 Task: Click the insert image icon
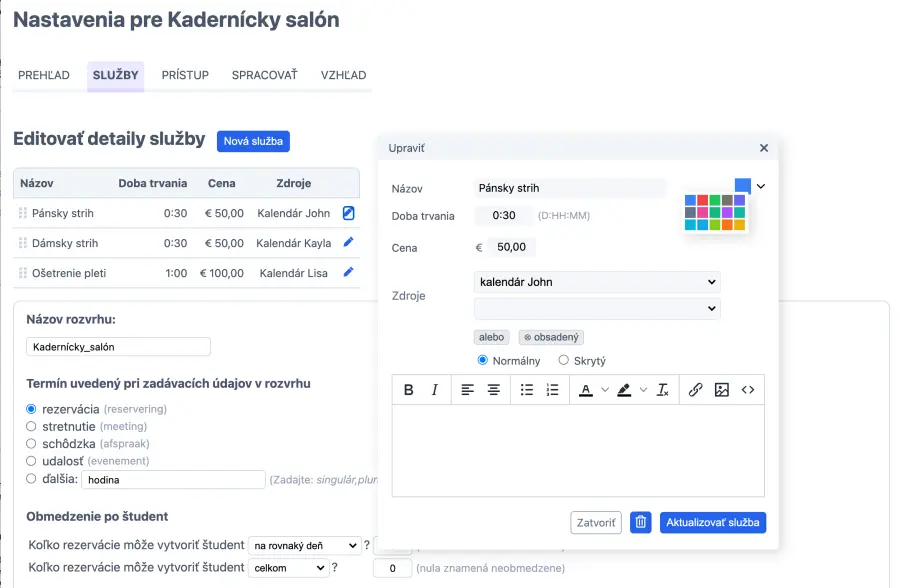[x=722, y=390]
